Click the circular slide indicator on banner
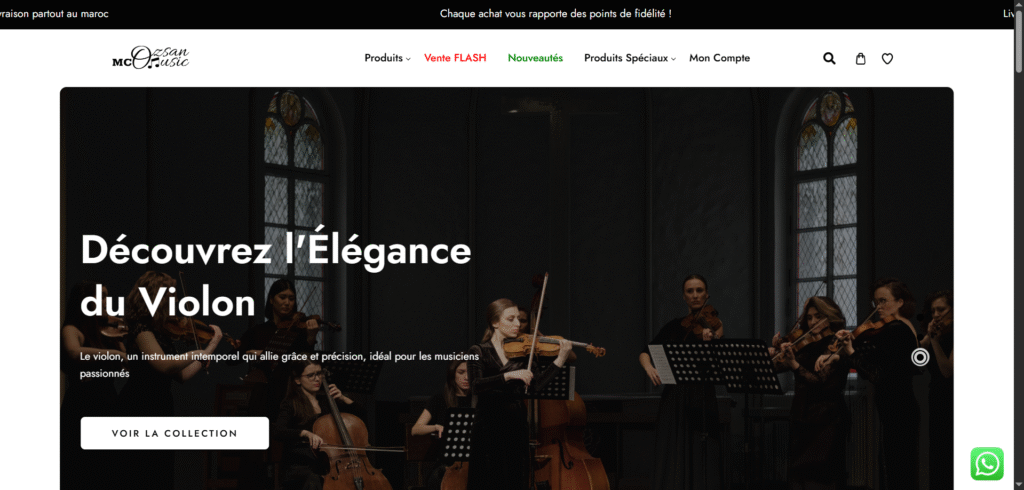 point(920,357)
